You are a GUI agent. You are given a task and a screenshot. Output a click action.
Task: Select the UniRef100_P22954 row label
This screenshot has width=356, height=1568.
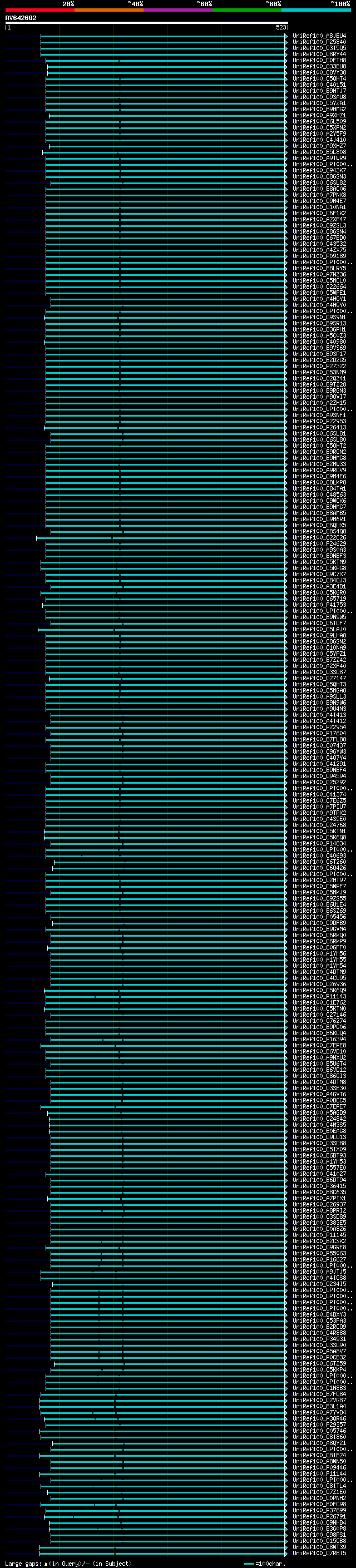tap(319, 727)
